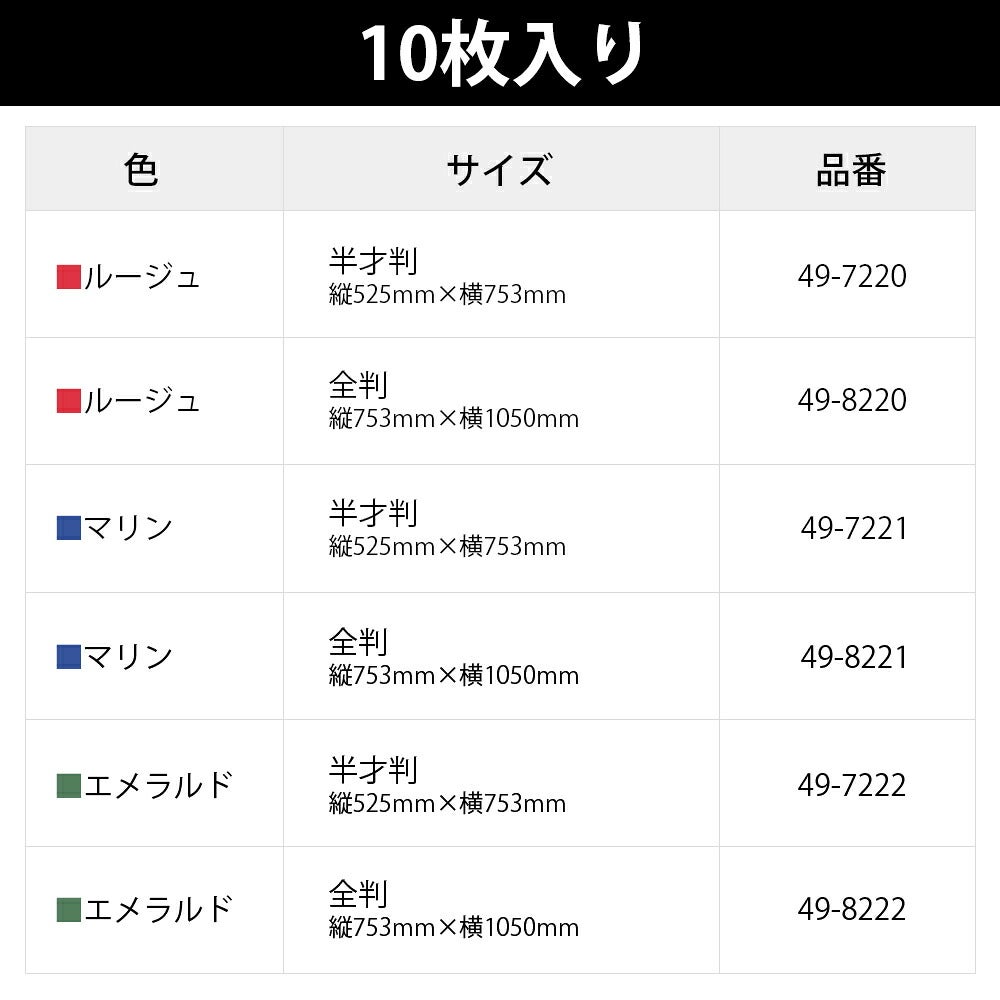Click 全判 size text in the last エメラルド row
This screenshot has width=1000, height=1000.
(x=358, y=893)
